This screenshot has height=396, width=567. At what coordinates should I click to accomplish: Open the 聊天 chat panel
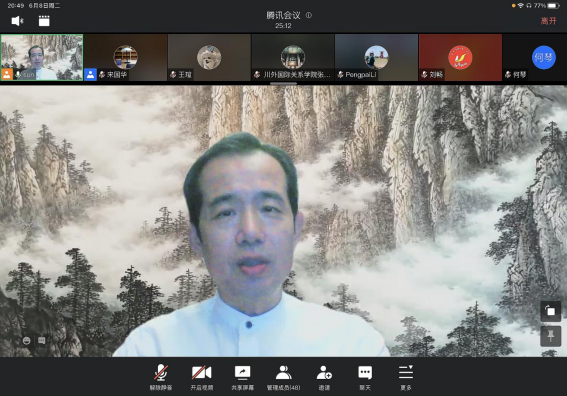coord(365,377)
